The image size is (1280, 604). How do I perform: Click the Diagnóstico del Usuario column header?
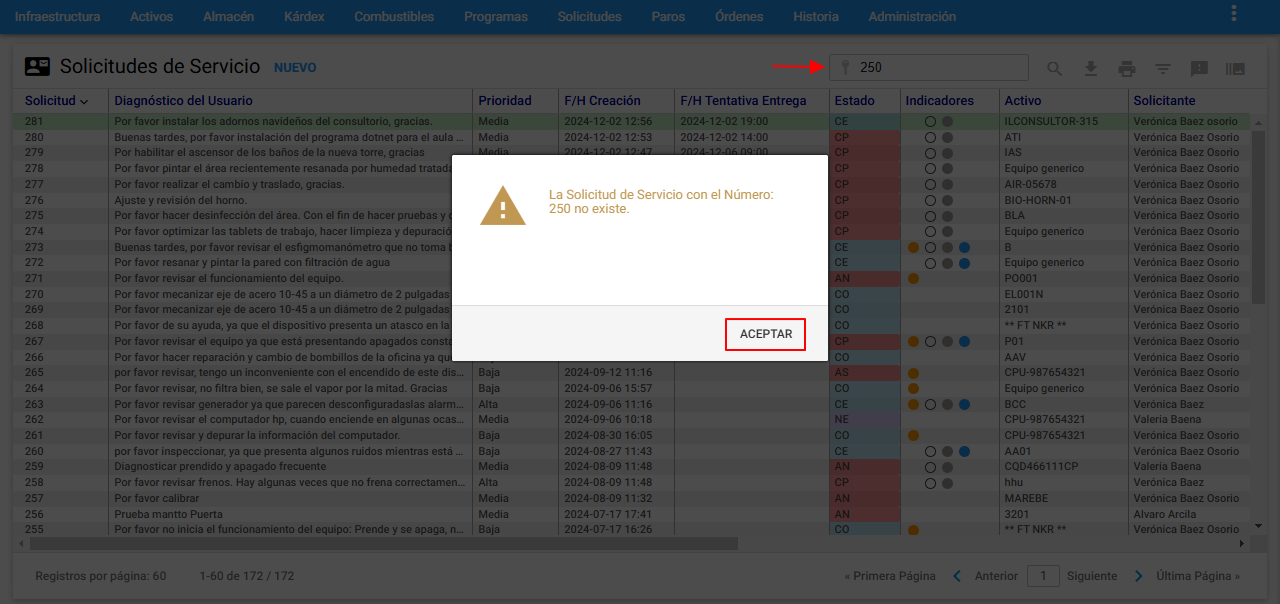pos(183,101)
